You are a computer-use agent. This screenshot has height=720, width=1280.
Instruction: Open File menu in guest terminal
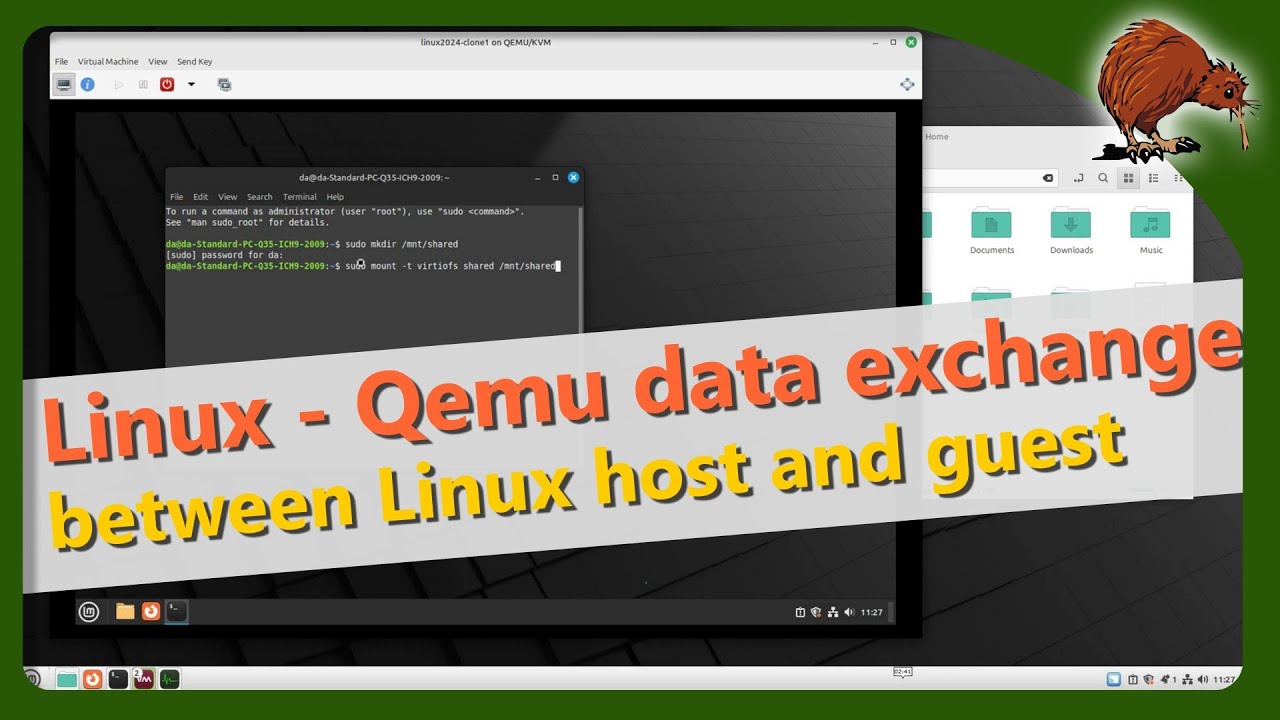pos(177,197)
